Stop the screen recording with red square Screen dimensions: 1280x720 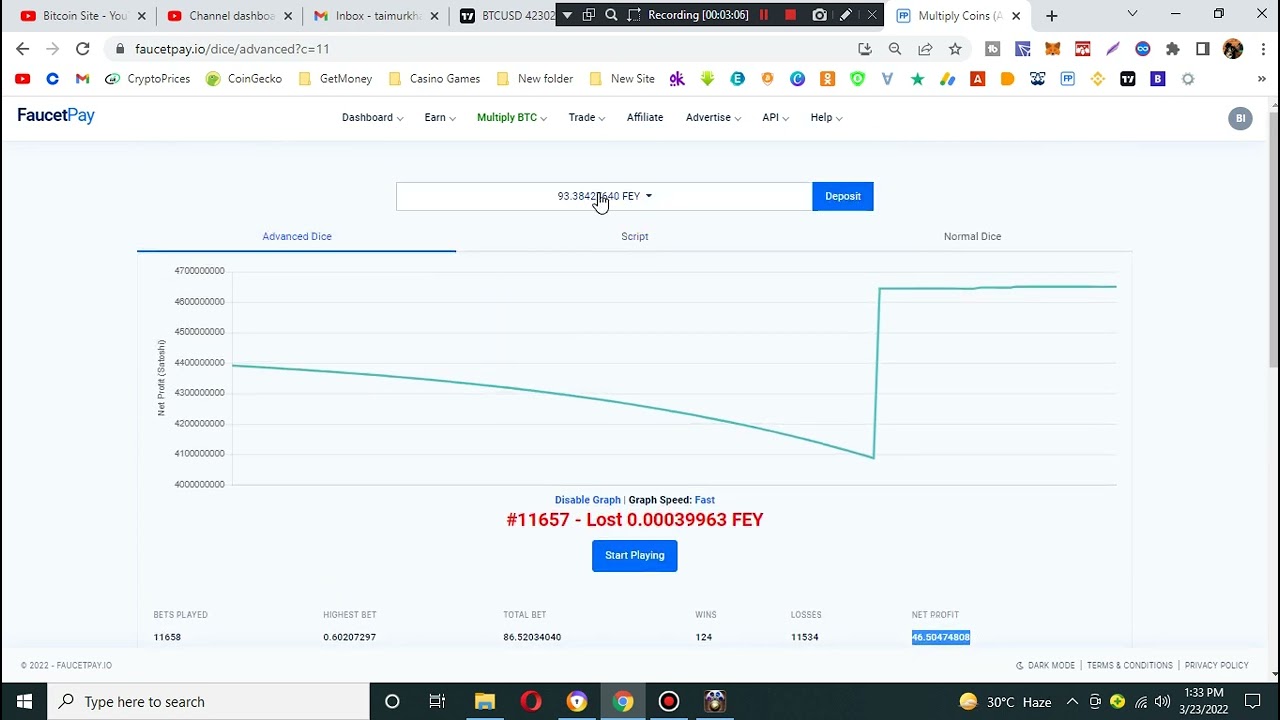tap(790, 15)
